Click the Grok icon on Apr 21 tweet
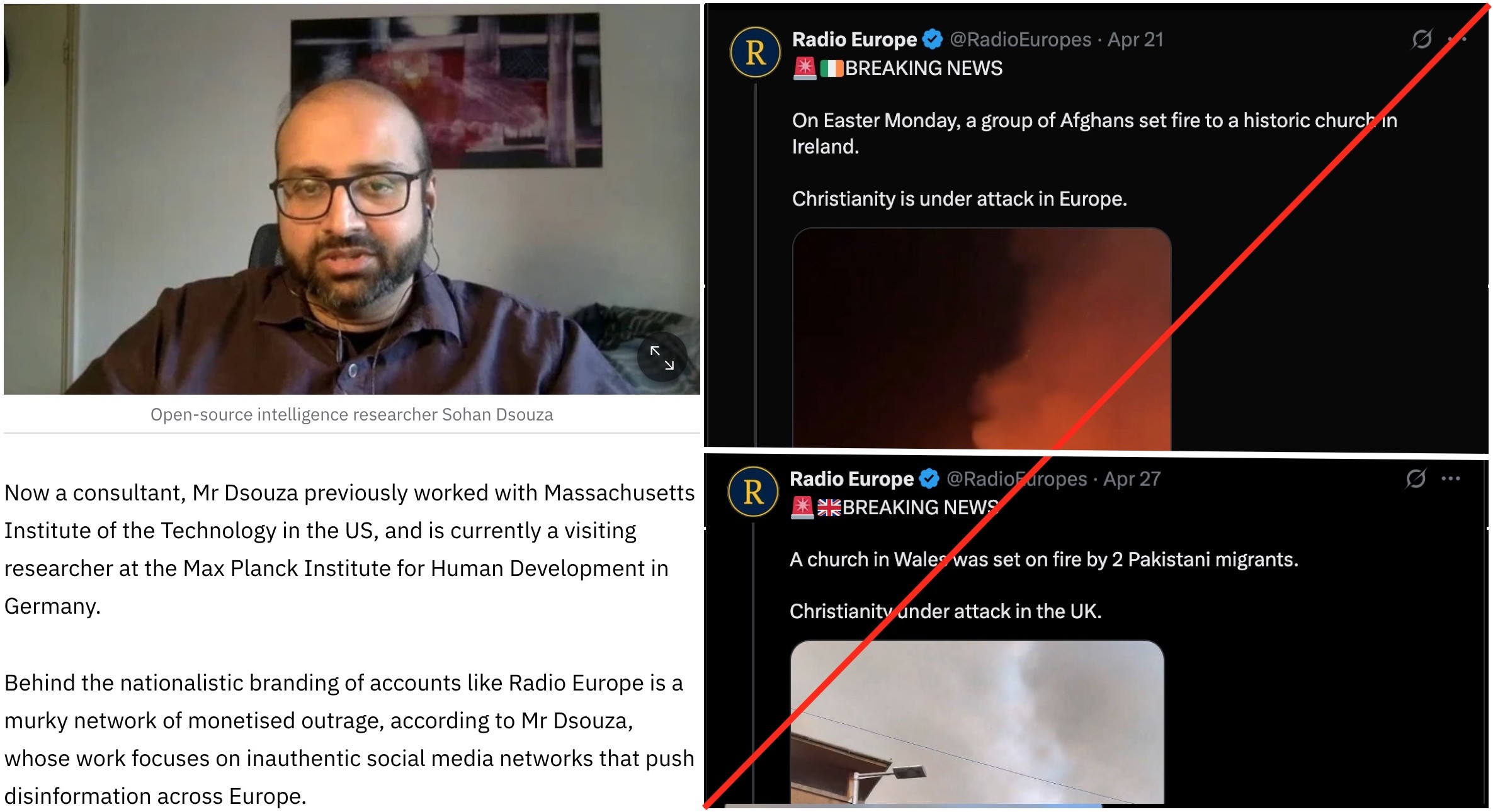Image resolution: width=1493 pixels, height=812 pixels. pos(1422,39)
